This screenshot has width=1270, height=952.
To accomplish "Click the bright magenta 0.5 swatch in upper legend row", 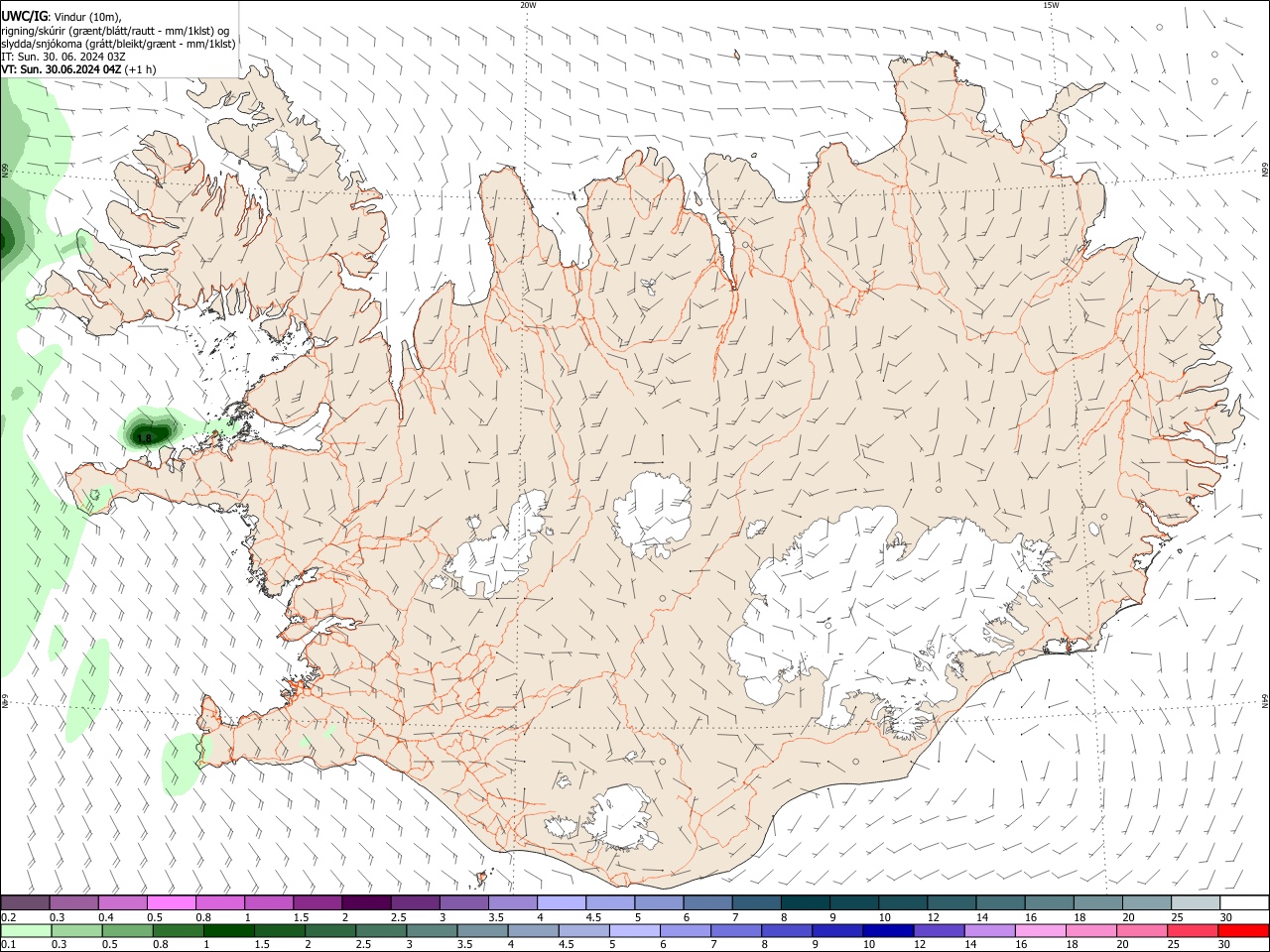I will click(x=172, y=903).
